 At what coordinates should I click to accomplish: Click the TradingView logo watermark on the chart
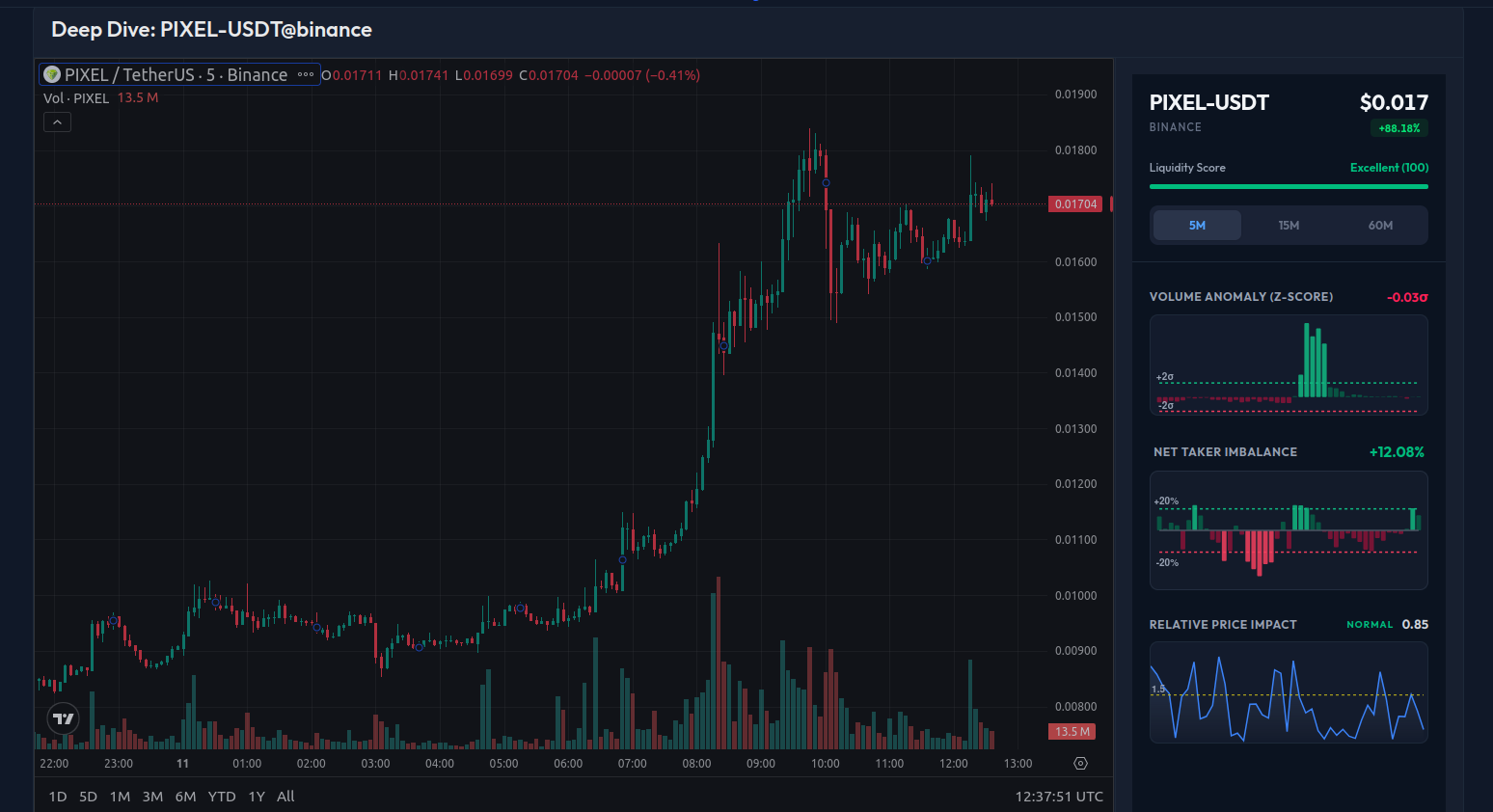tap(62, 718)
